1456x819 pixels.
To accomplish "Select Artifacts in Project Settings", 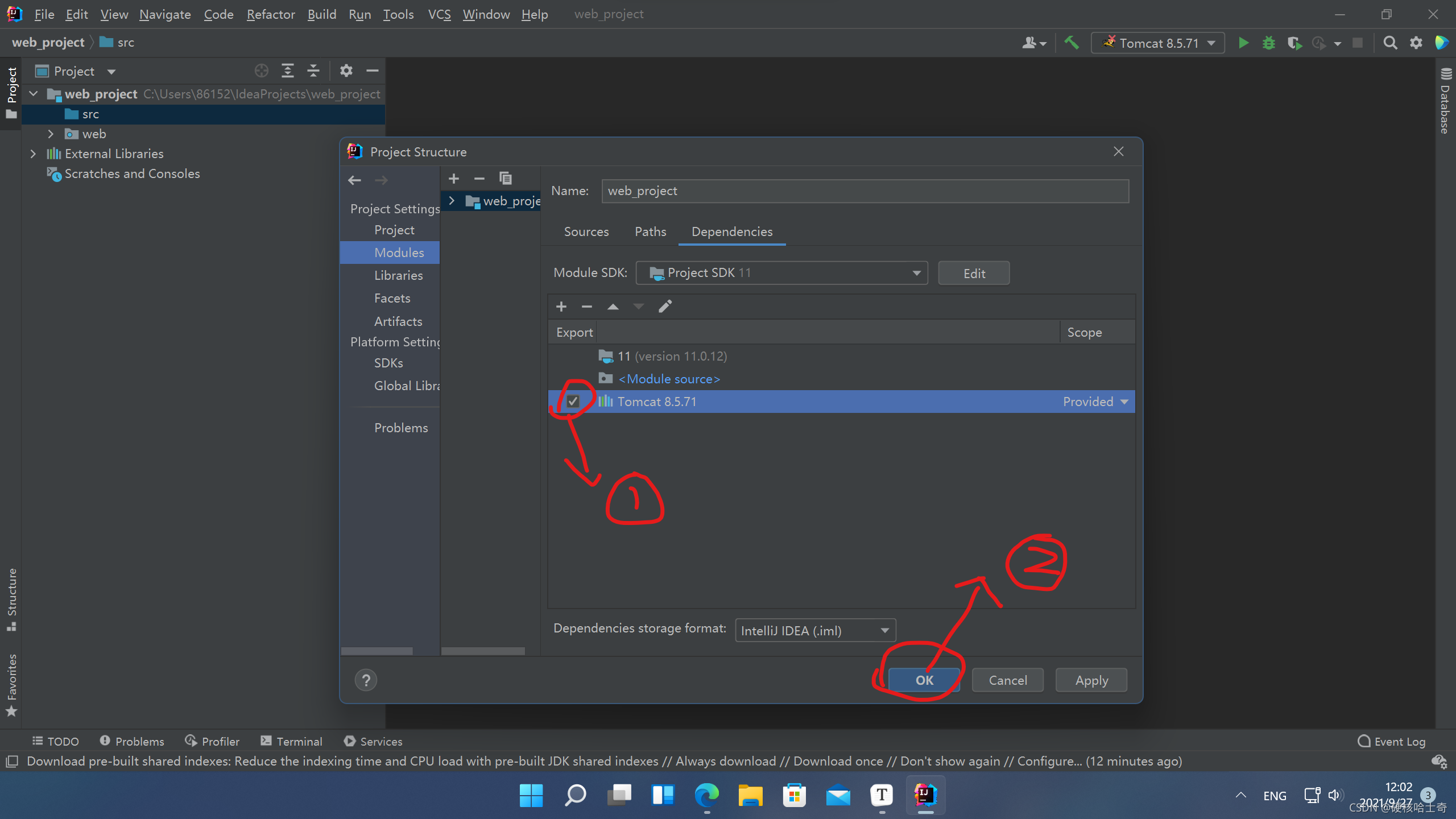I will 398,321.
